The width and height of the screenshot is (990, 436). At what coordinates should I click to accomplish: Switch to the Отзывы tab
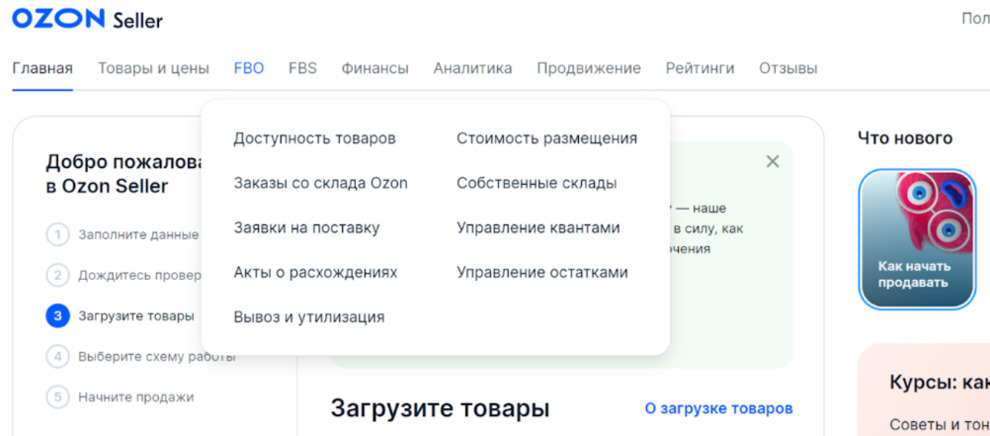tap(788, 68)
